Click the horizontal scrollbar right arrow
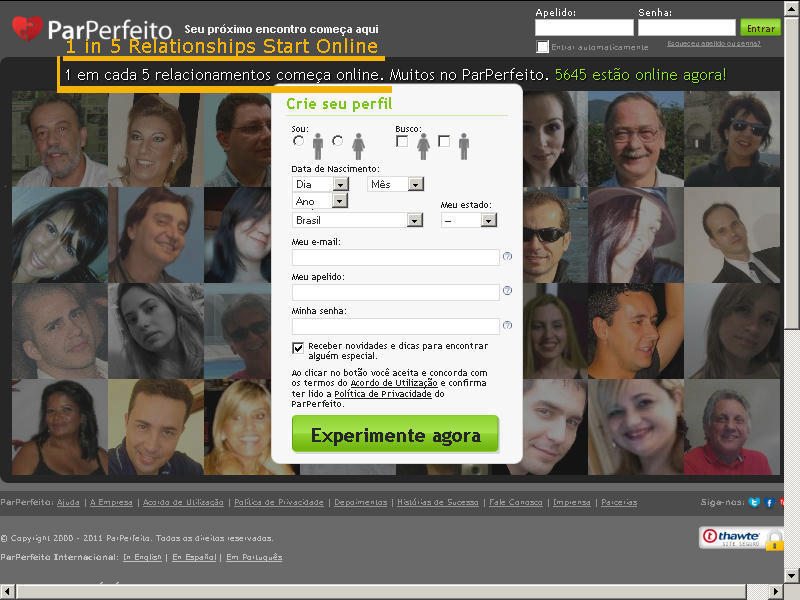Screen dimensions: 800x600 776,592
